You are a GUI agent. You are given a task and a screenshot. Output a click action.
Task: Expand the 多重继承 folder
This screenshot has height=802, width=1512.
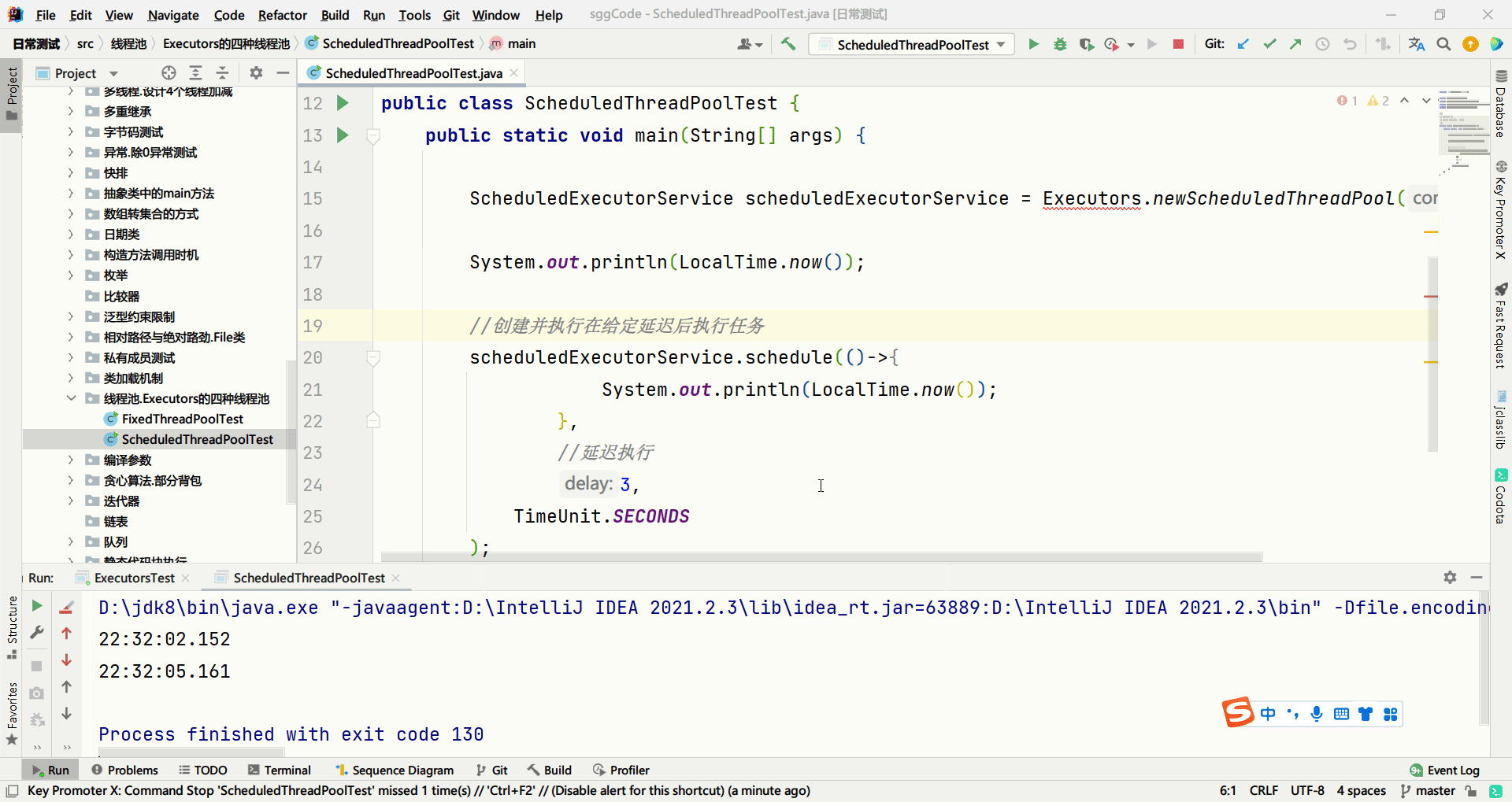[x=71, y=112]
